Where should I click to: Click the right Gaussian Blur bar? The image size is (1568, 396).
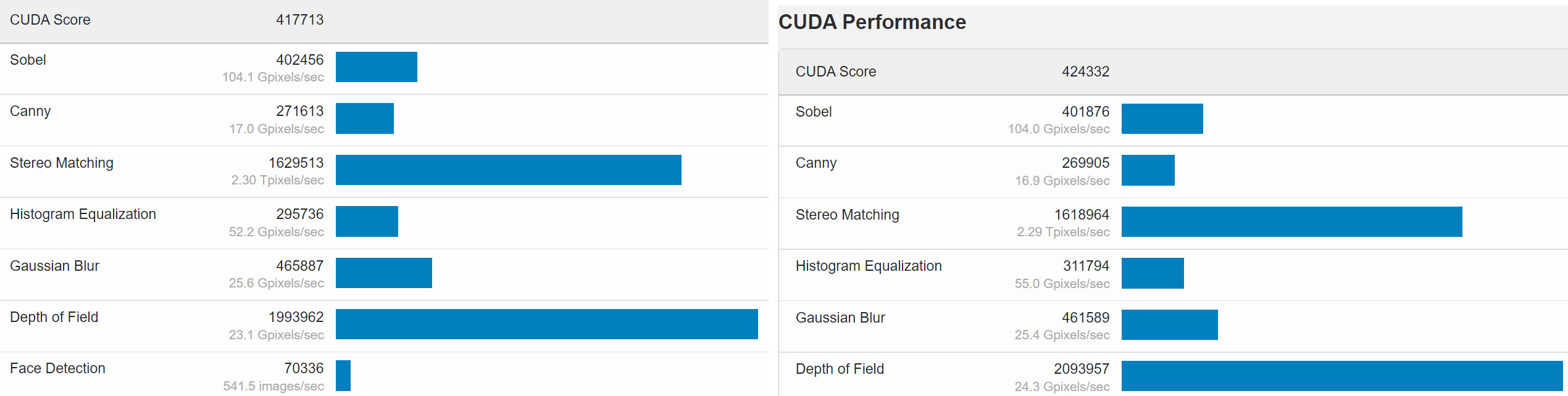1170,324
